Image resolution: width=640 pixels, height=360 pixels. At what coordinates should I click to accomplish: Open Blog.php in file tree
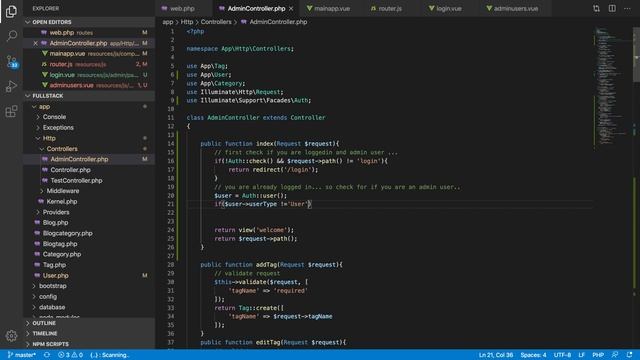89,223
